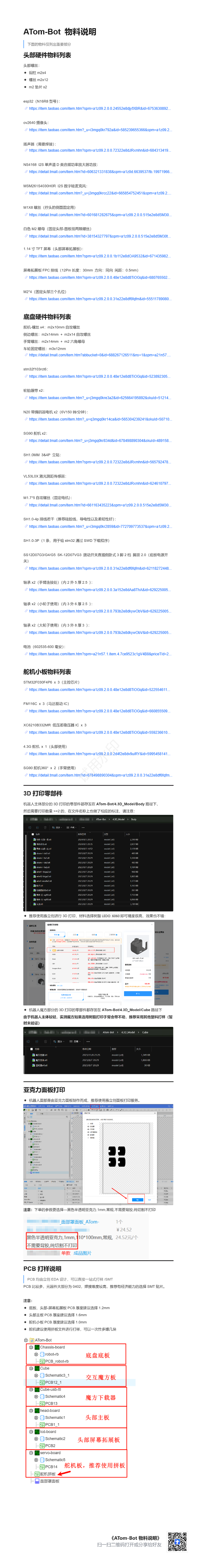
Task: Open the MSM261S4030H0R 数字硅麦克风 Tmall link
Action: [100, 193]
